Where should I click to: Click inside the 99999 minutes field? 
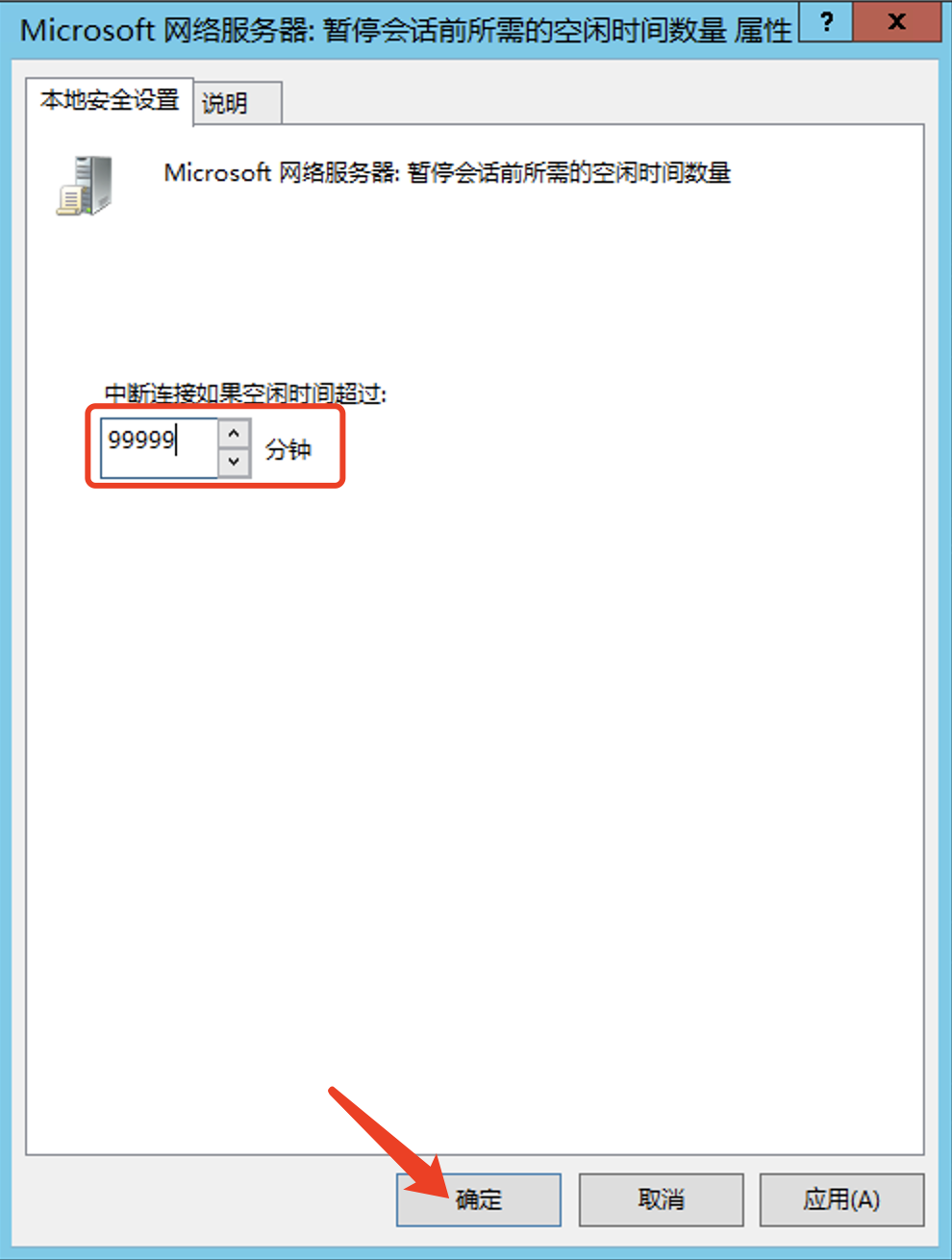tap(159, 447)
